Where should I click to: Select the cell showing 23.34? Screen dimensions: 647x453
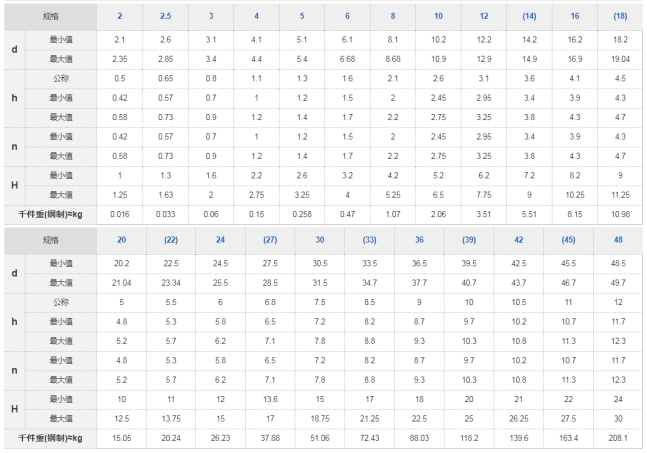(x=171, y=282)
